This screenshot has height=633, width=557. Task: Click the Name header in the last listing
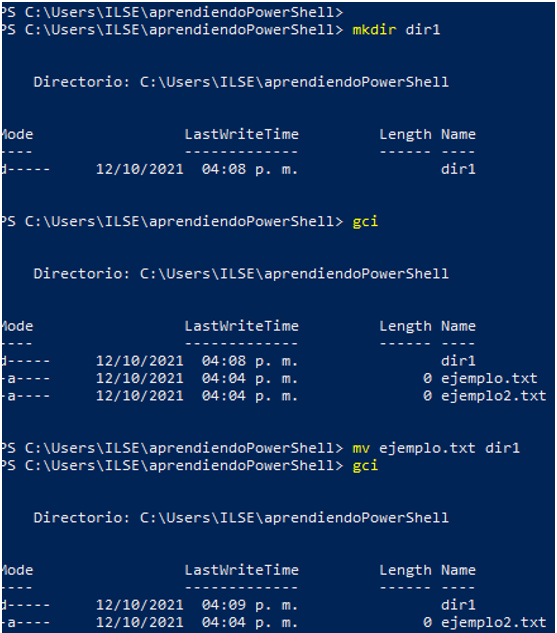click(x=458, y=570)
